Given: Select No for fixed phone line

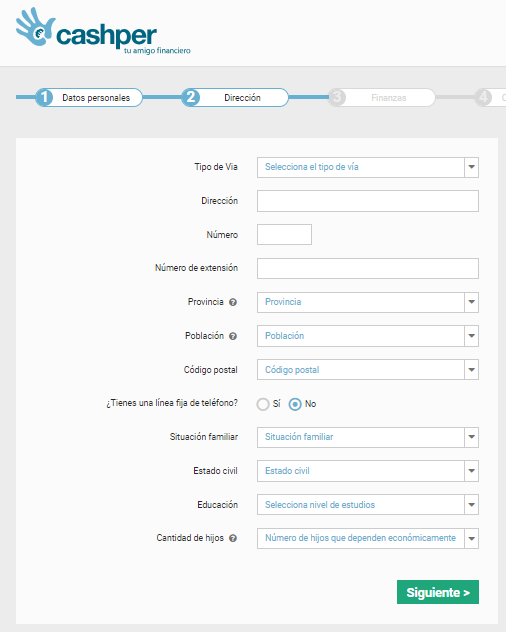Looking at the screenshot, I should [295, 404].
